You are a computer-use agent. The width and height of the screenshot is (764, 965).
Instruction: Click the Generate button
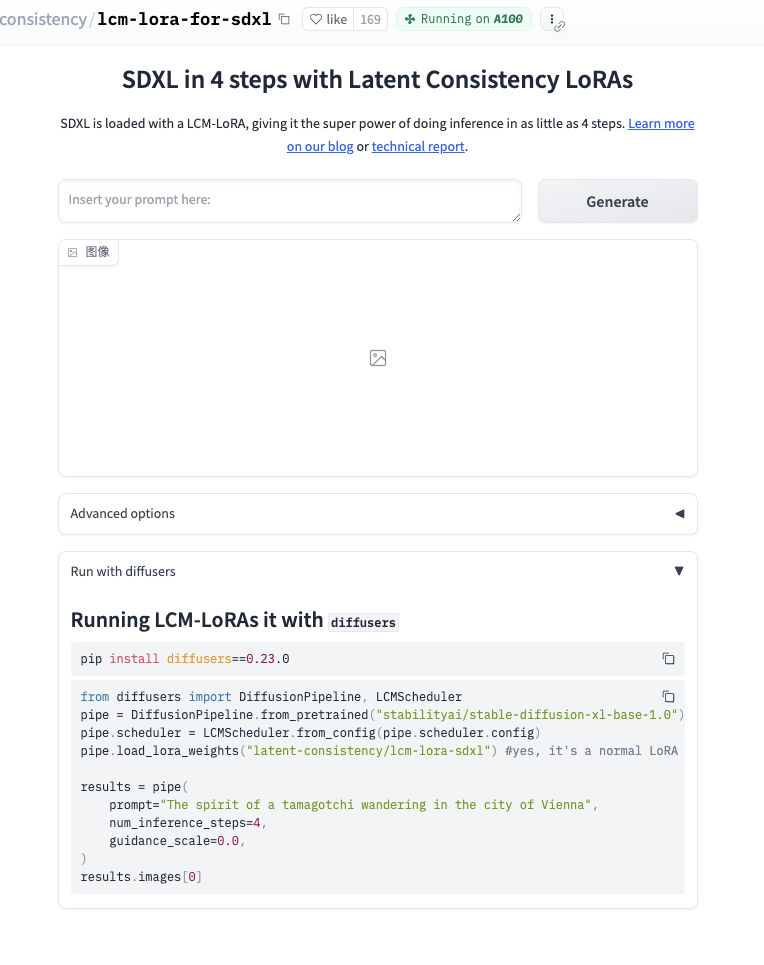tap(617, 201)
